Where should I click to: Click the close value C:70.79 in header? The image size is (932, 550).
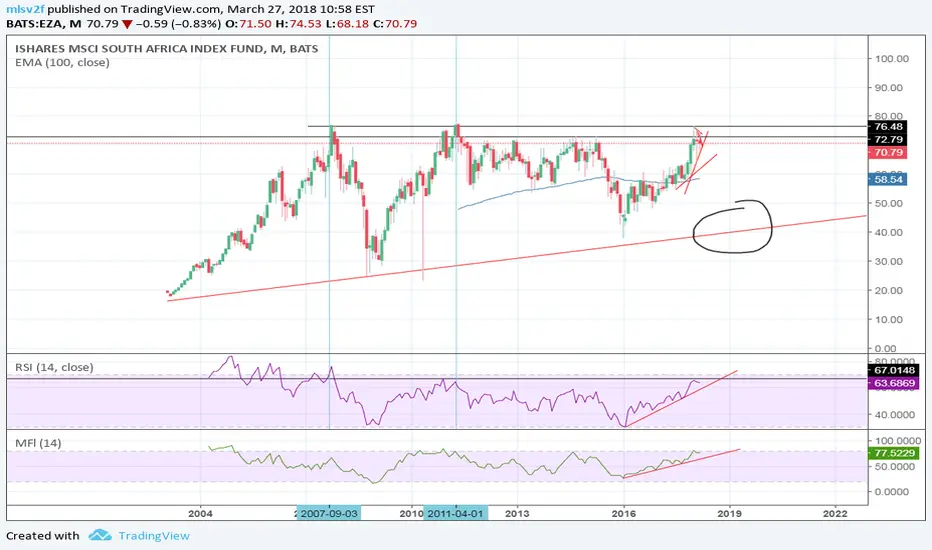(x=395, y=24)
